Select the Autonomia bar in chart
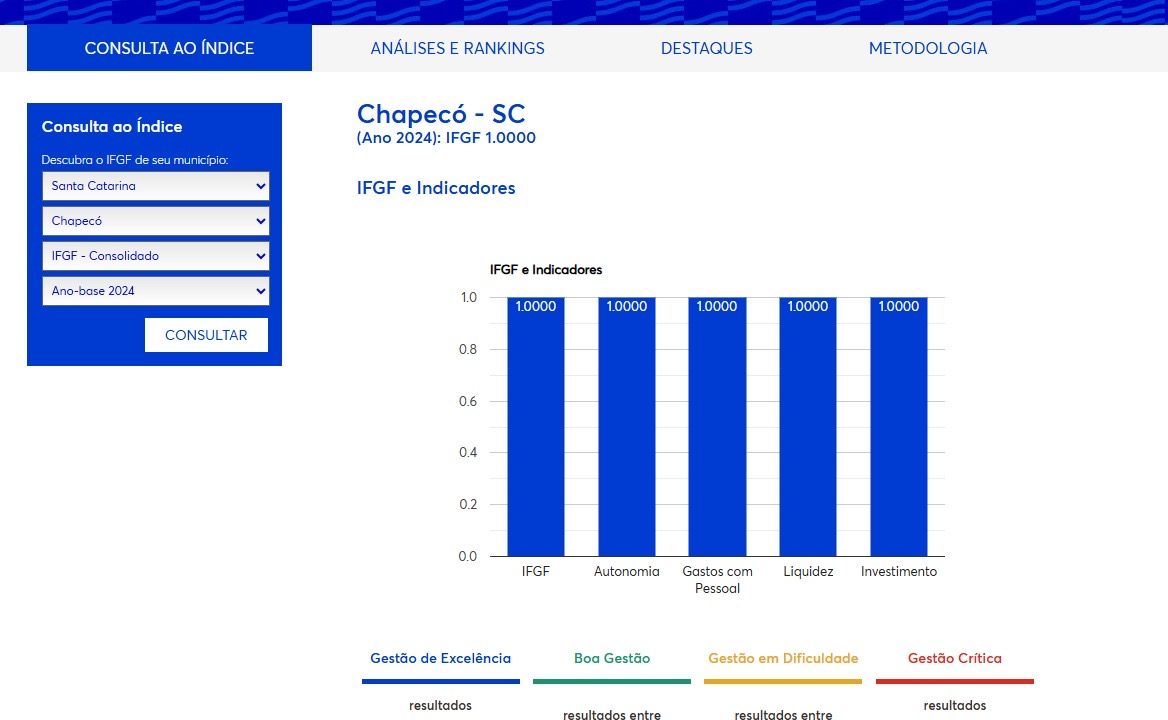Screen dimensions: 1168x720 pos(627,430)
